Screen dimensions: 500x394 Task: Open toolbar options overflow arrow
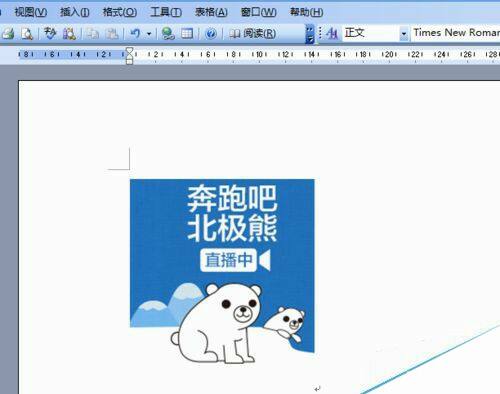pyautogui.click(x=310, y=34)
